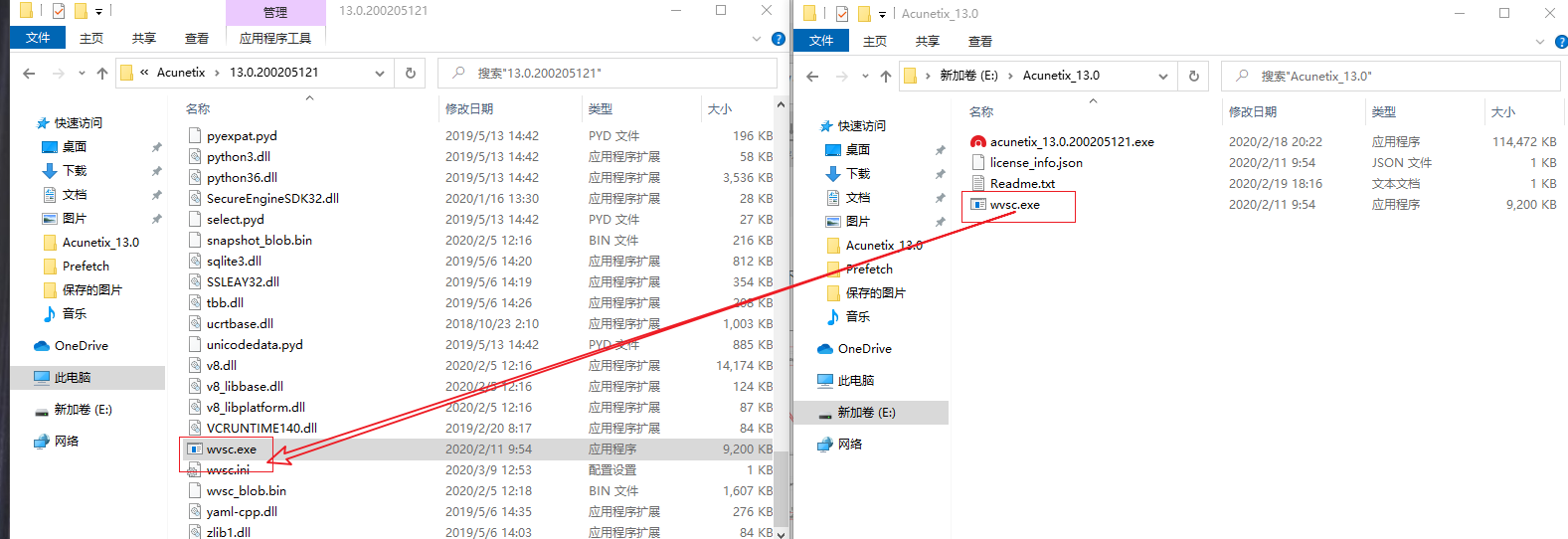Viewport: 1568px width, 539px height.
Task: Select the yaml-cpp.dll file icon
Action: (195, 511)
